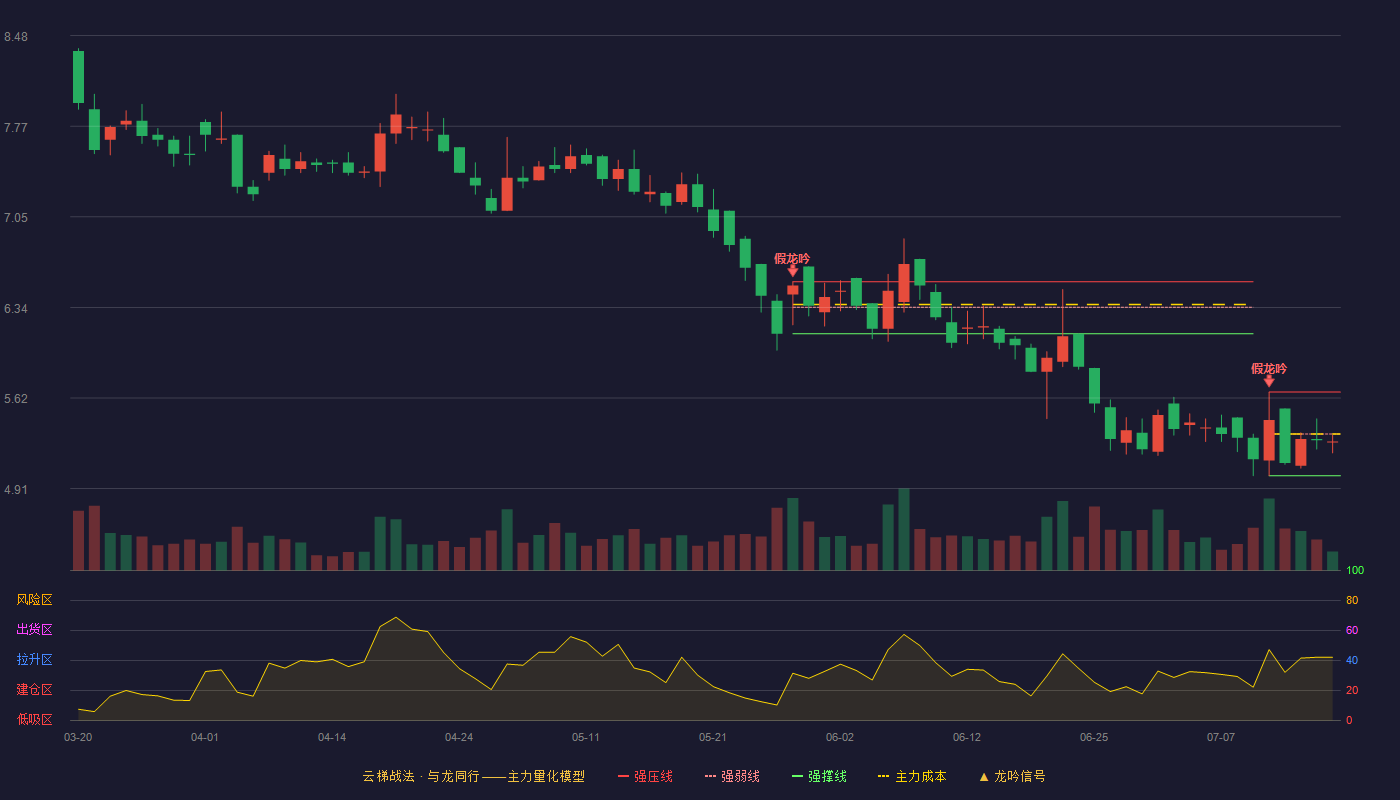
Task: Toggle the 强弱线 legend item
Action: coord(732,776)
